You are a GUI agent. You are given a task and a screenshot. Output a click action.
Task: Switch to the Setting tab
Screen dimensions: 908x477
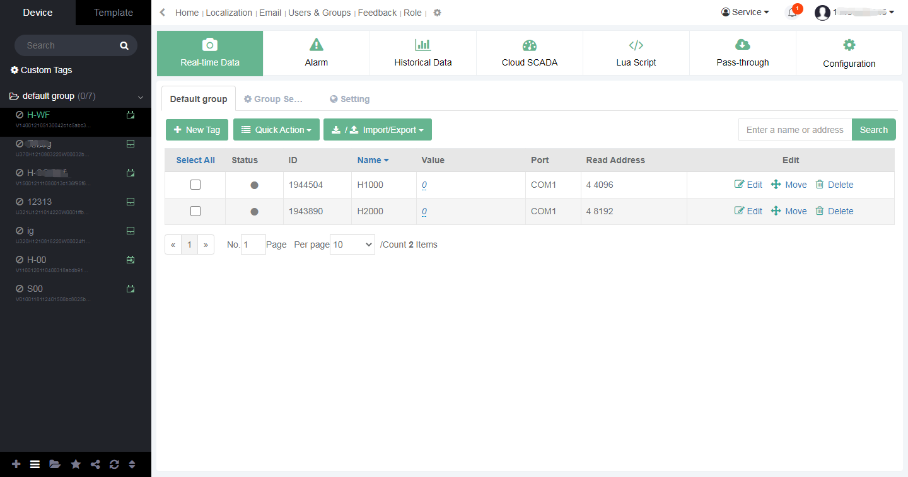[349, 99]
